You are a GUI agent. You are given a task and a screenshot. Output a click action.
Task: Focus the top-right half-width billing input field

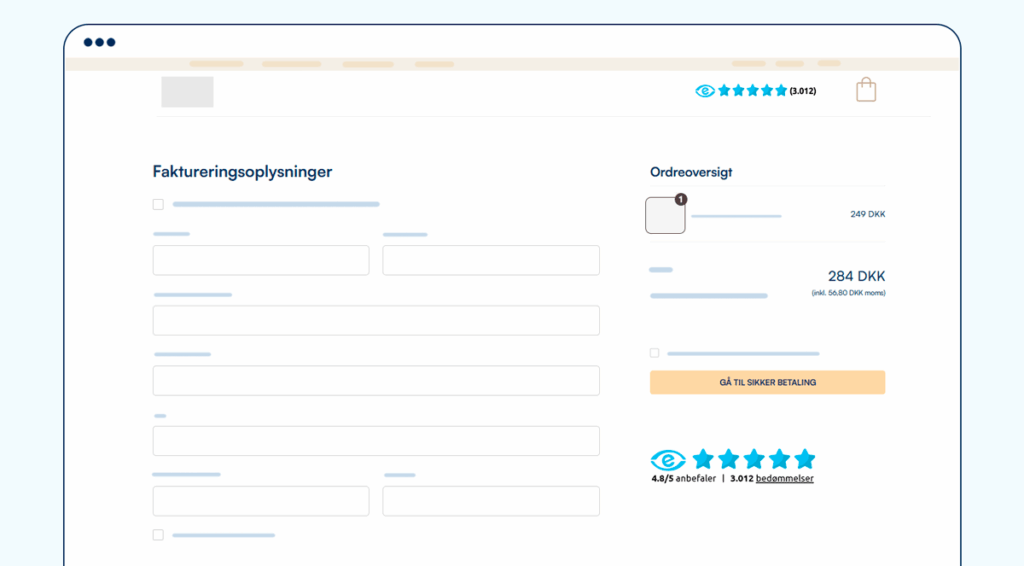[x=491, y=260]
